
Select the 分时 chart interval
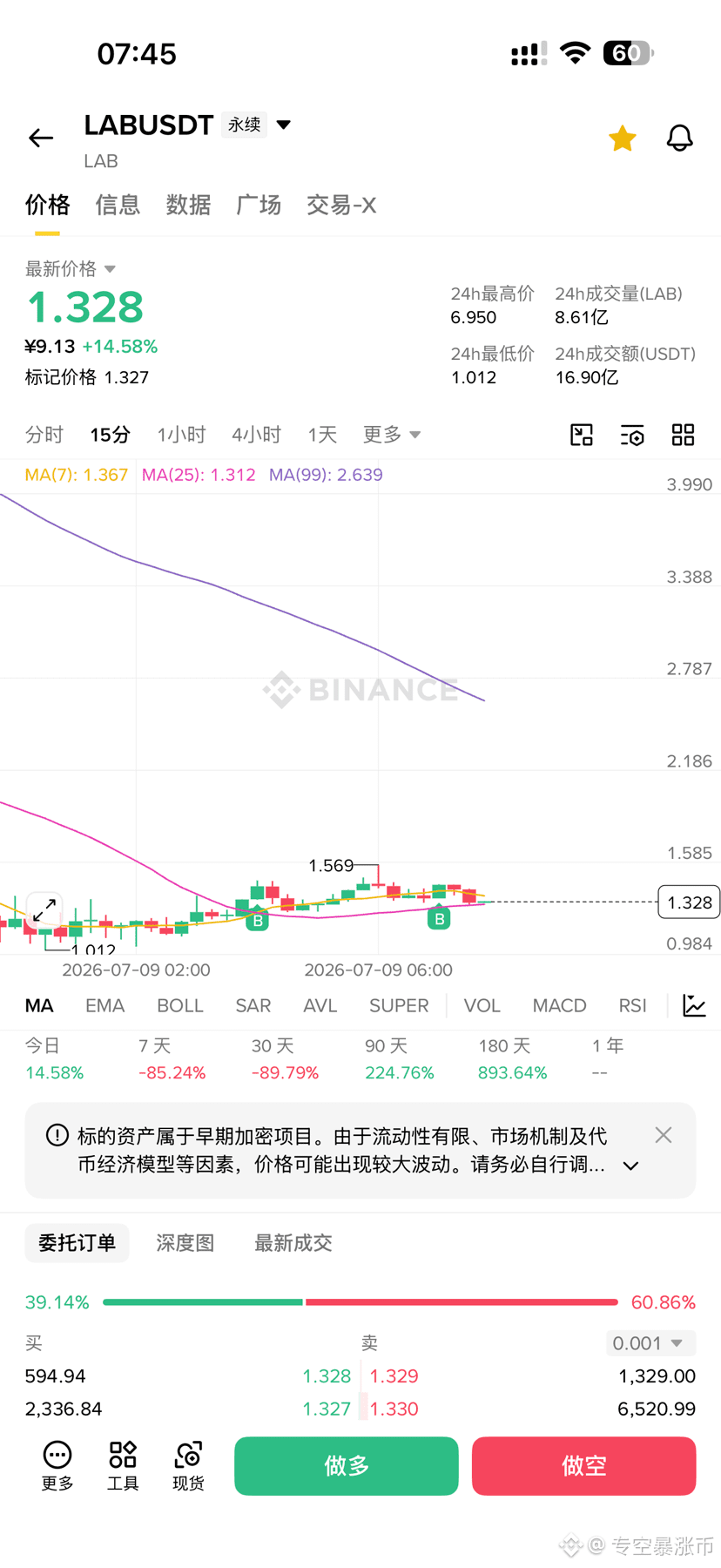pos(44,435)
